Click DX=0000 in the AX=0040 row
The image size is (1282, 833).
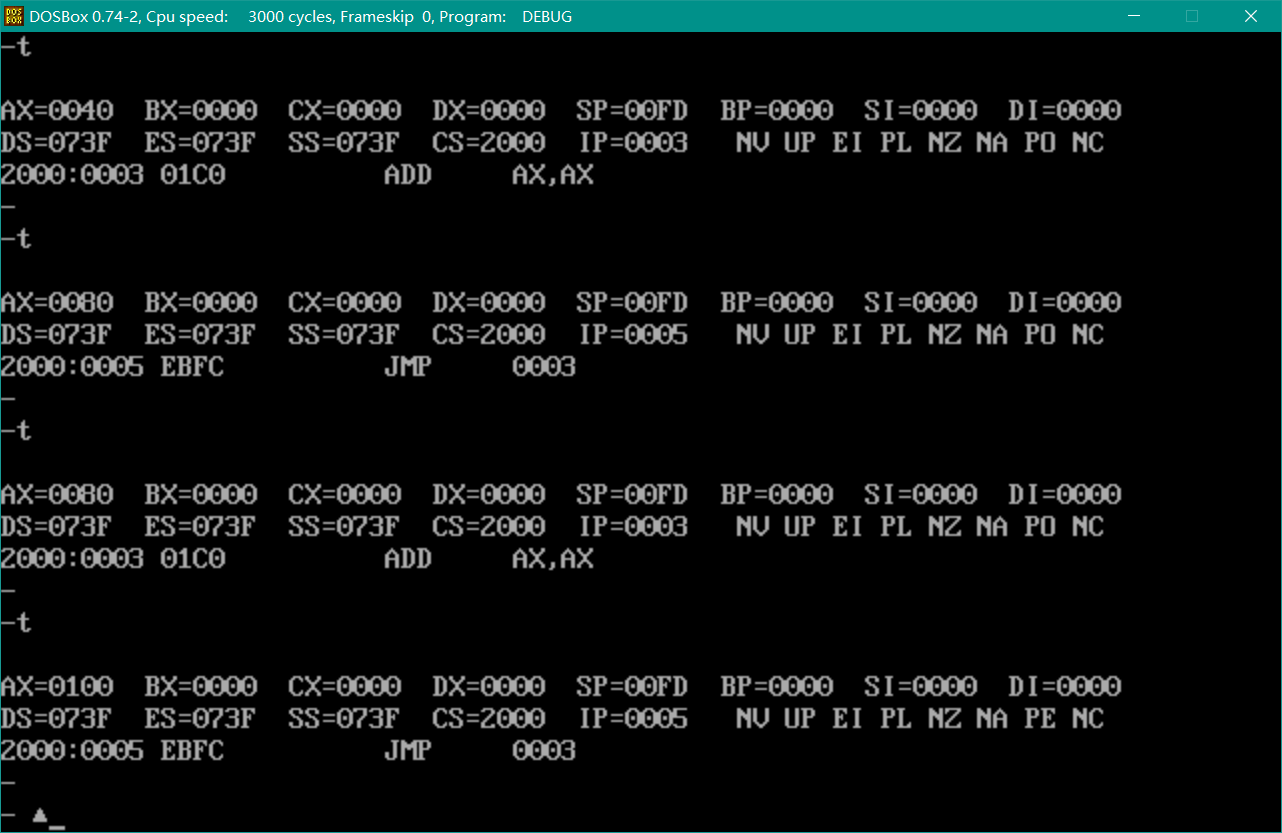click(x=489, y=110)
